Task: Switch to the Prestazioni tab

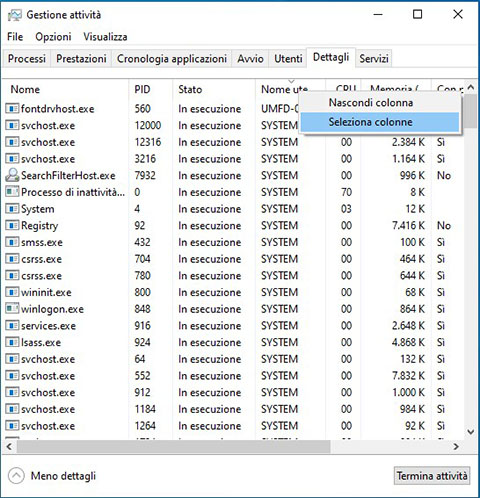Action: pos(81,59)
